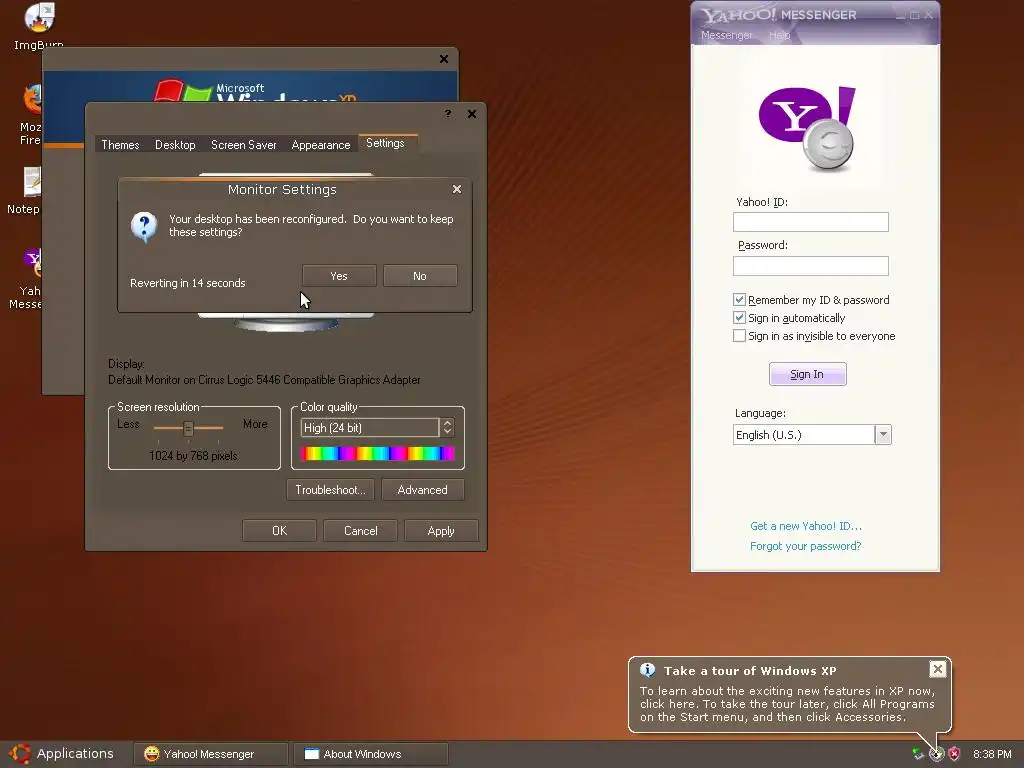Click Get a new Yahoo! ID link
1024x768 pixels.
click(x=806, y=526)
